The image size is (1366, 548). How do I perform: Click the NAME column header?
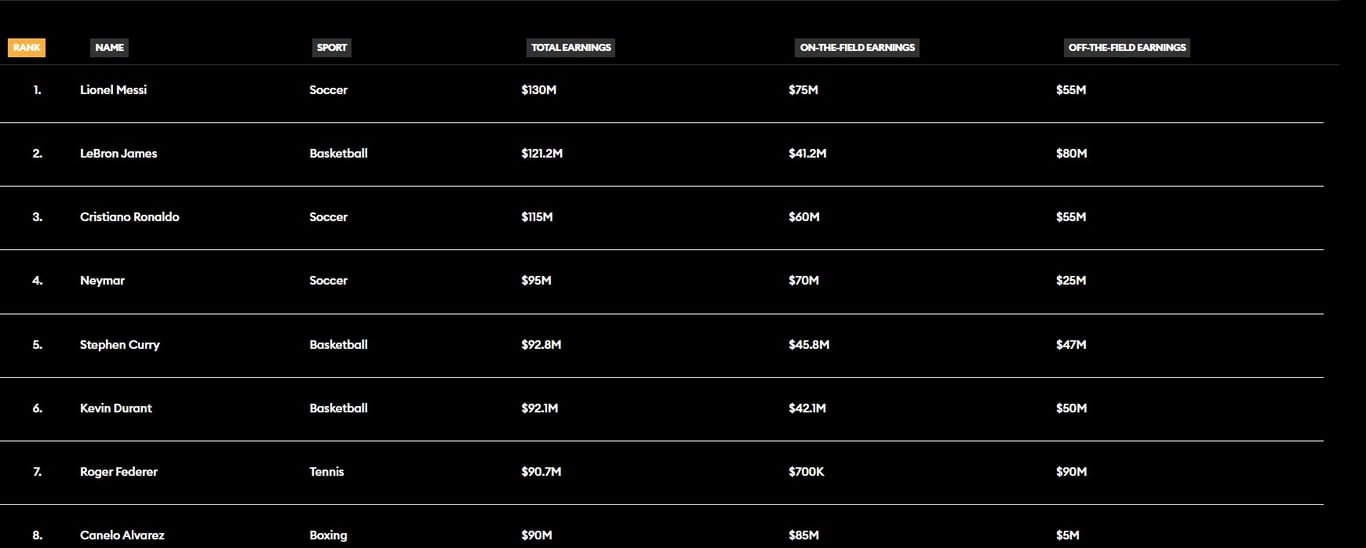click(x=110, y=47)
